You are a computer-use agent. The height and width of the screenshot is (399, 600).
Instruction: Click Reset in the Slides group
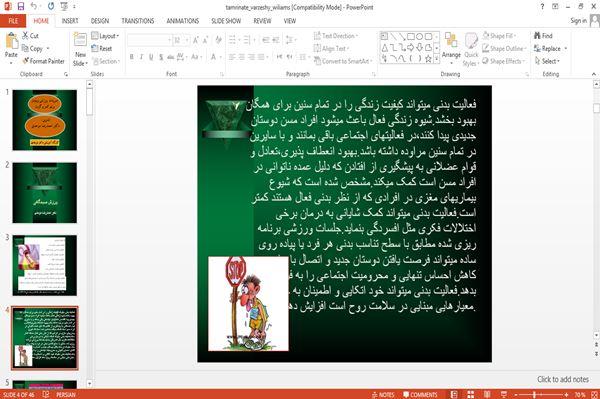coord(102,49)
